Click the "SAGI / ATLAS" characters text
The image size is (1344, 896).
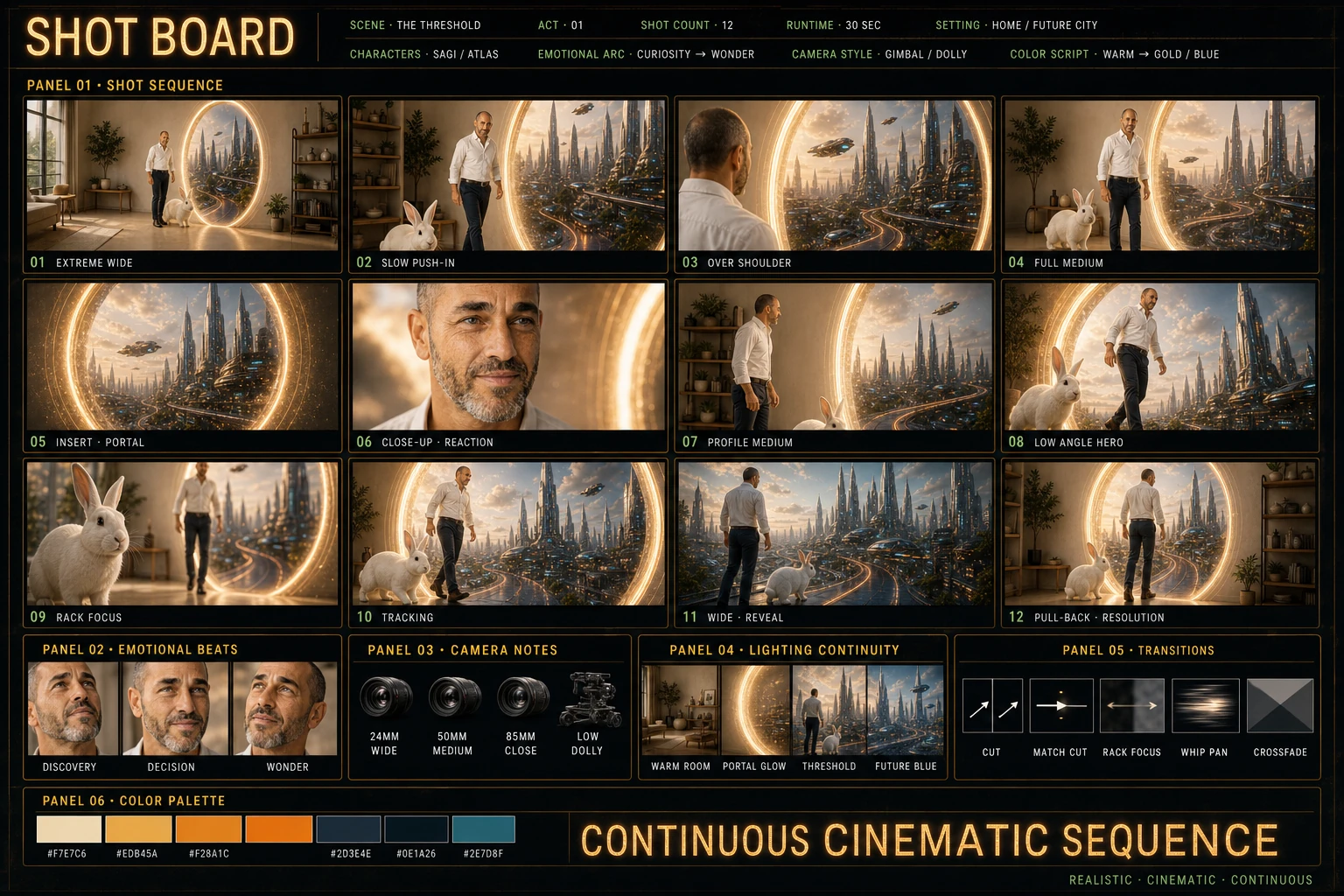465,54
